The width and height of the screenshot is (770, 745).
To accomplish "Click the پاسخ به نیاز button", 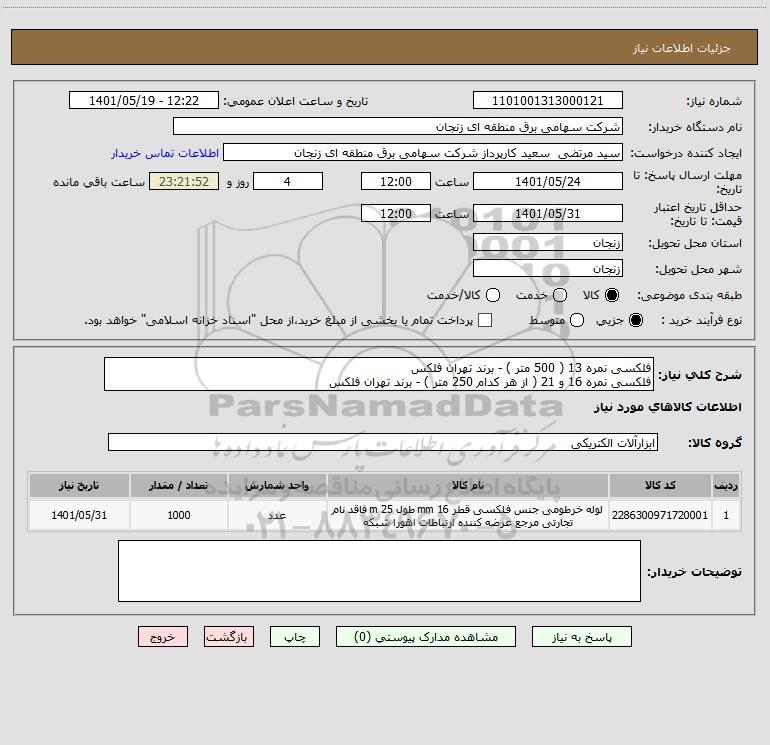I will point(582,637).
